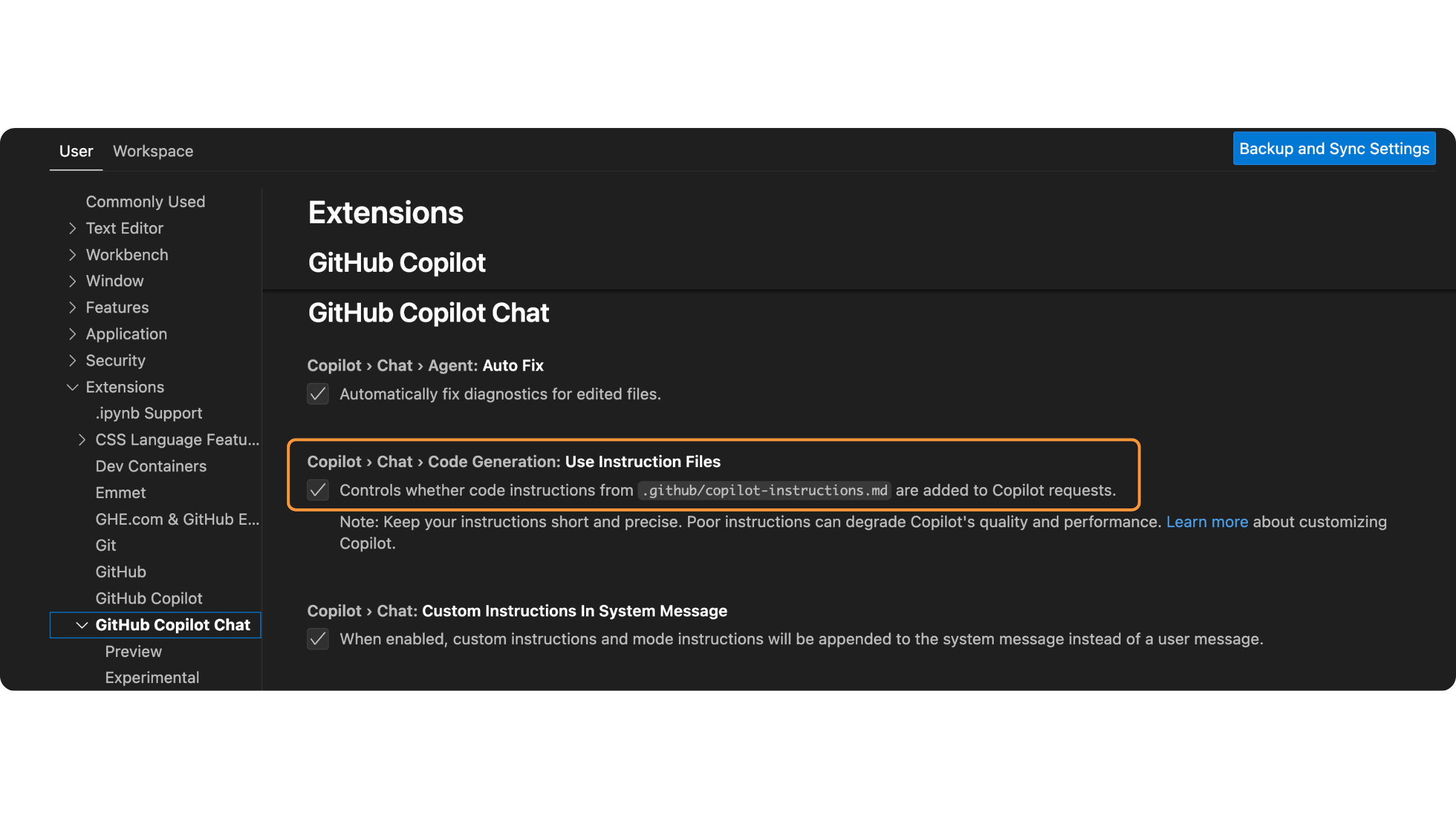Collapse the Extensions tree chevron
1456x819 pixels.
73,387
